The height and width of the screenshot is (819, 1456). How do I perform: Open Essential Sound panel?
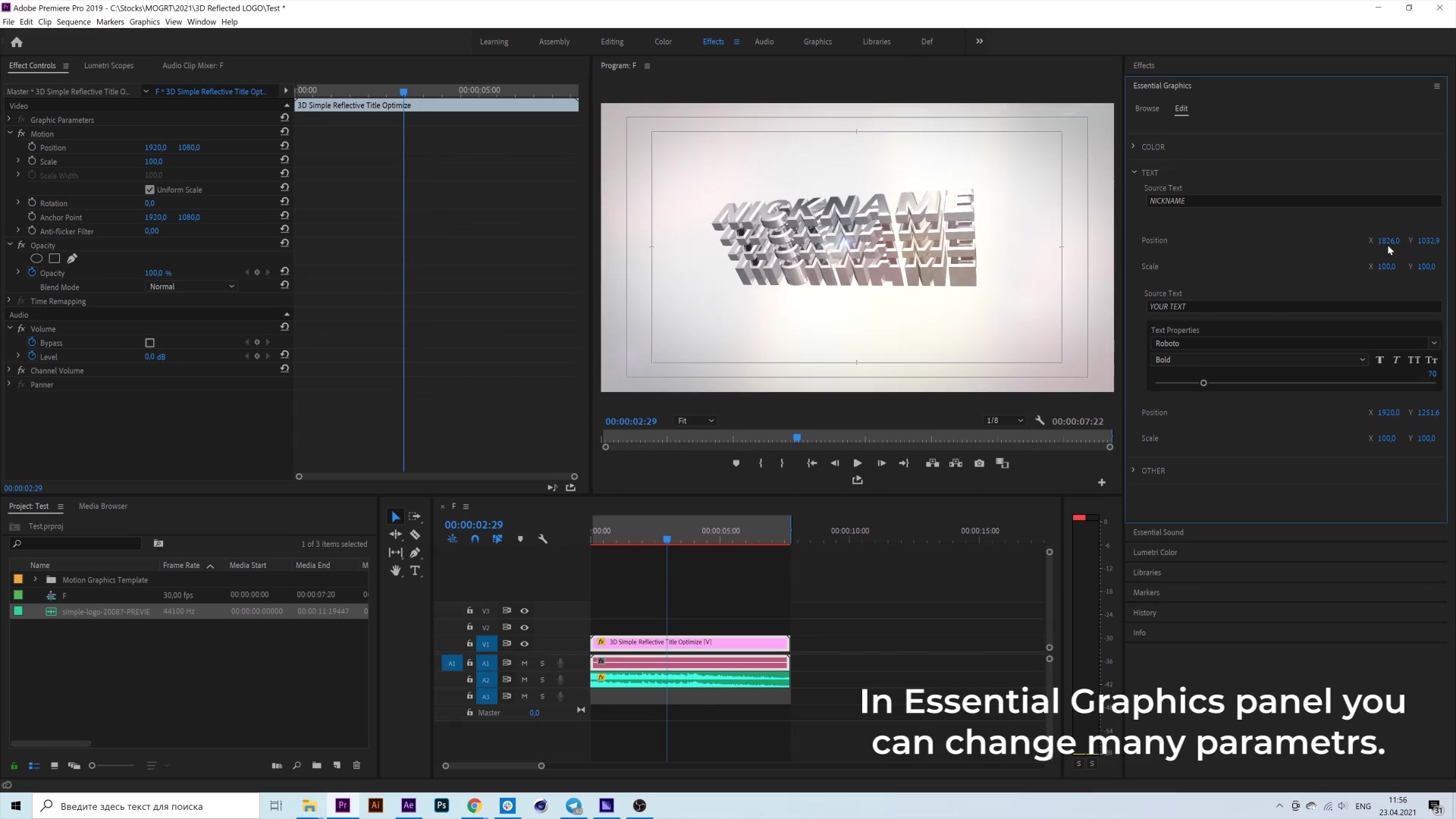pos(1158,532)
